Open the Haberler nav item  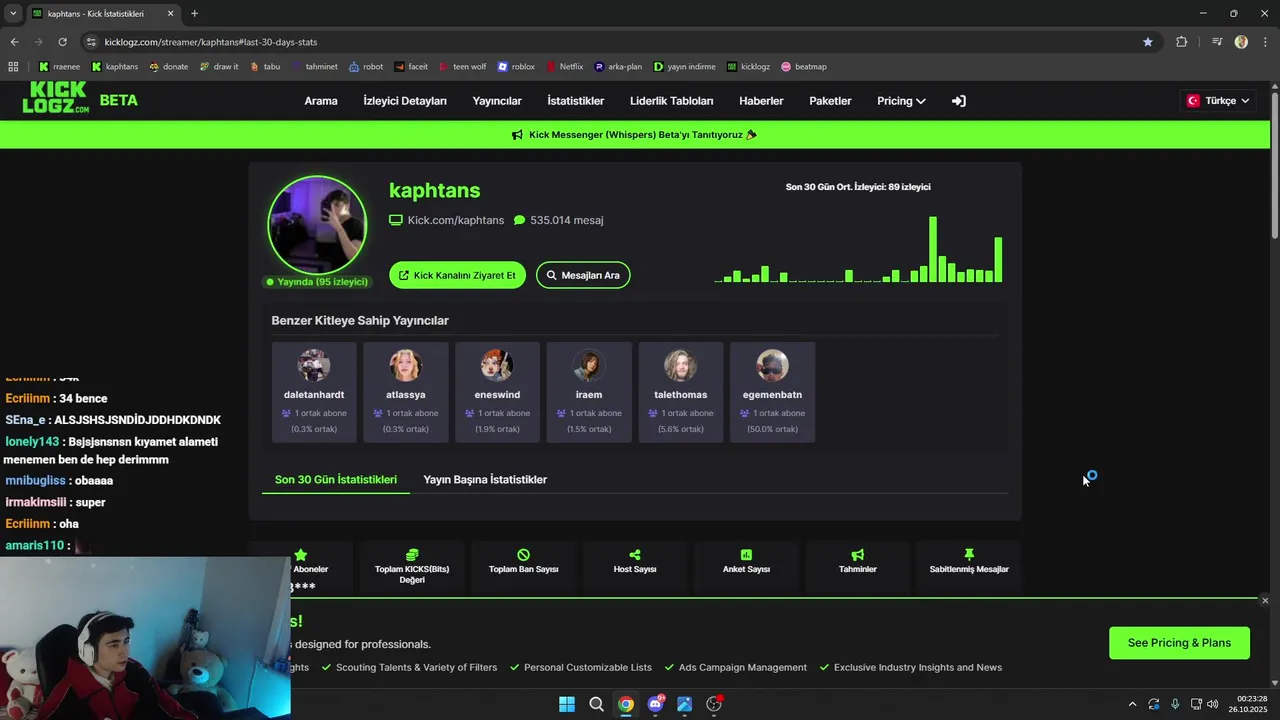click(x=761, y=101)
